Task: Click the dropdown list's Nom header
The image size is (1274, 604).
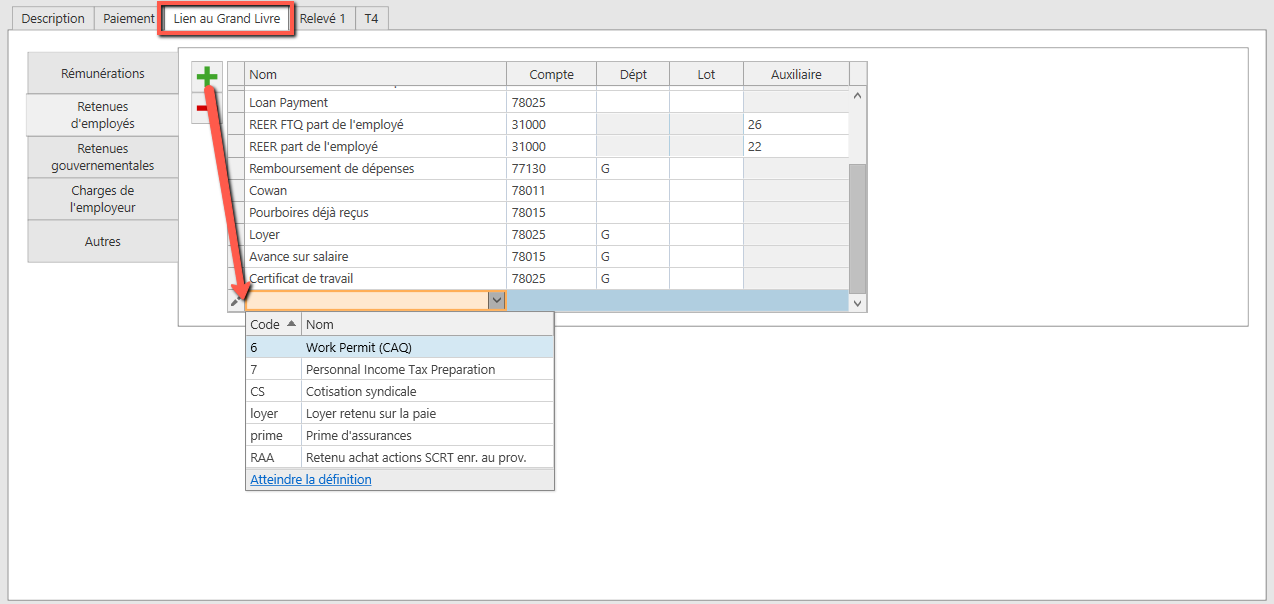Action: pos(427,324)
